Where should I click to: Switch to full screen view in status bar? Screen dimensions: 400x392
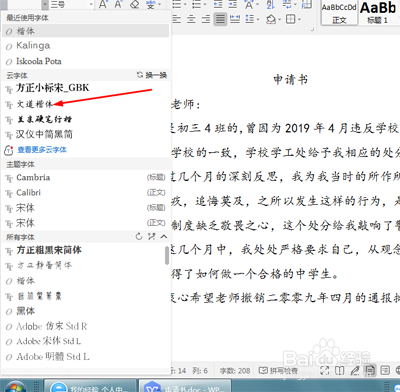pyautogui.click(x=325, y=370)
